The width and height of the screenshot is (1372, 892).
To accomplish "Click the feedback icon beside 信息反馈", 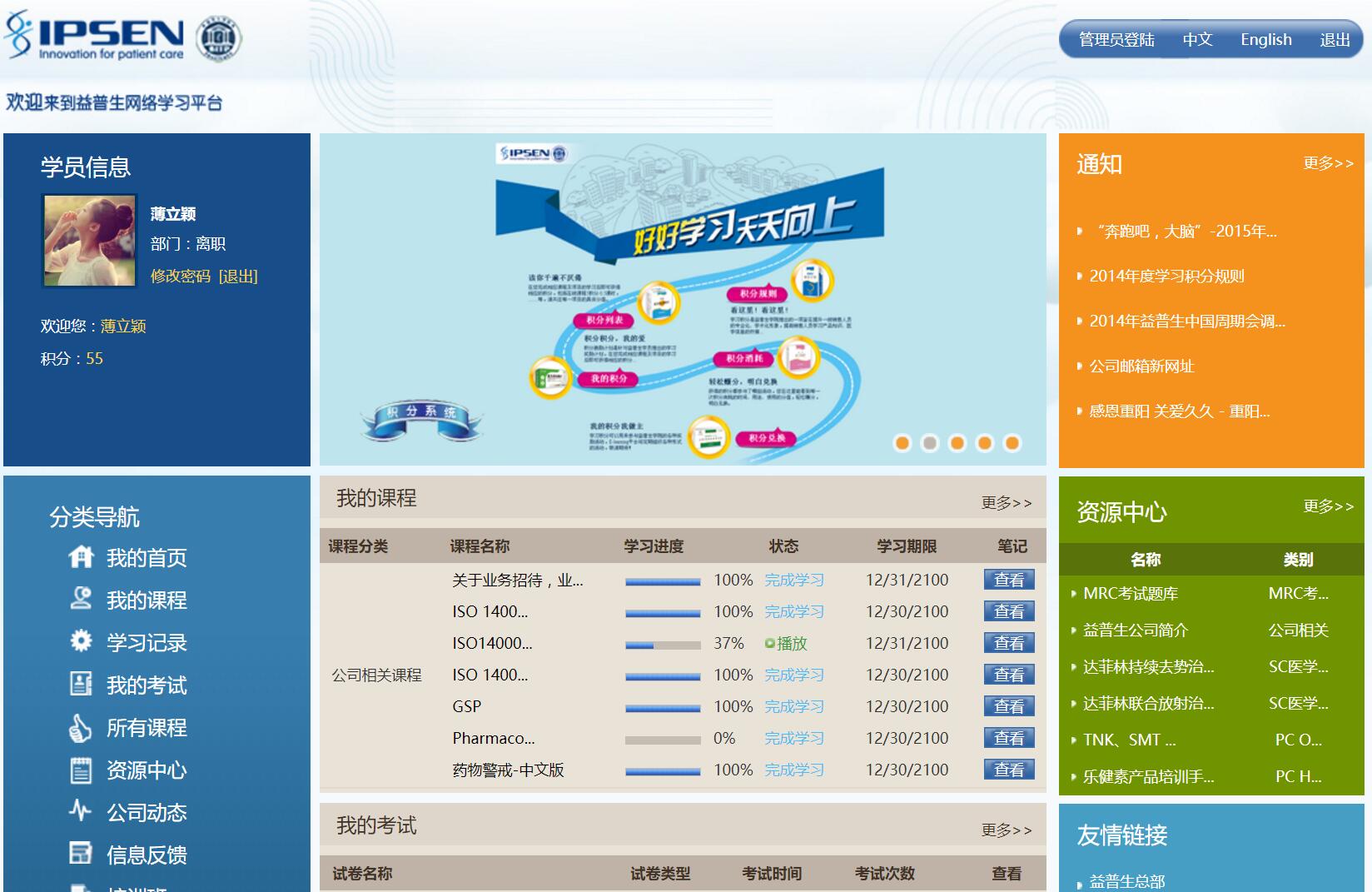I will click(81, 853).
